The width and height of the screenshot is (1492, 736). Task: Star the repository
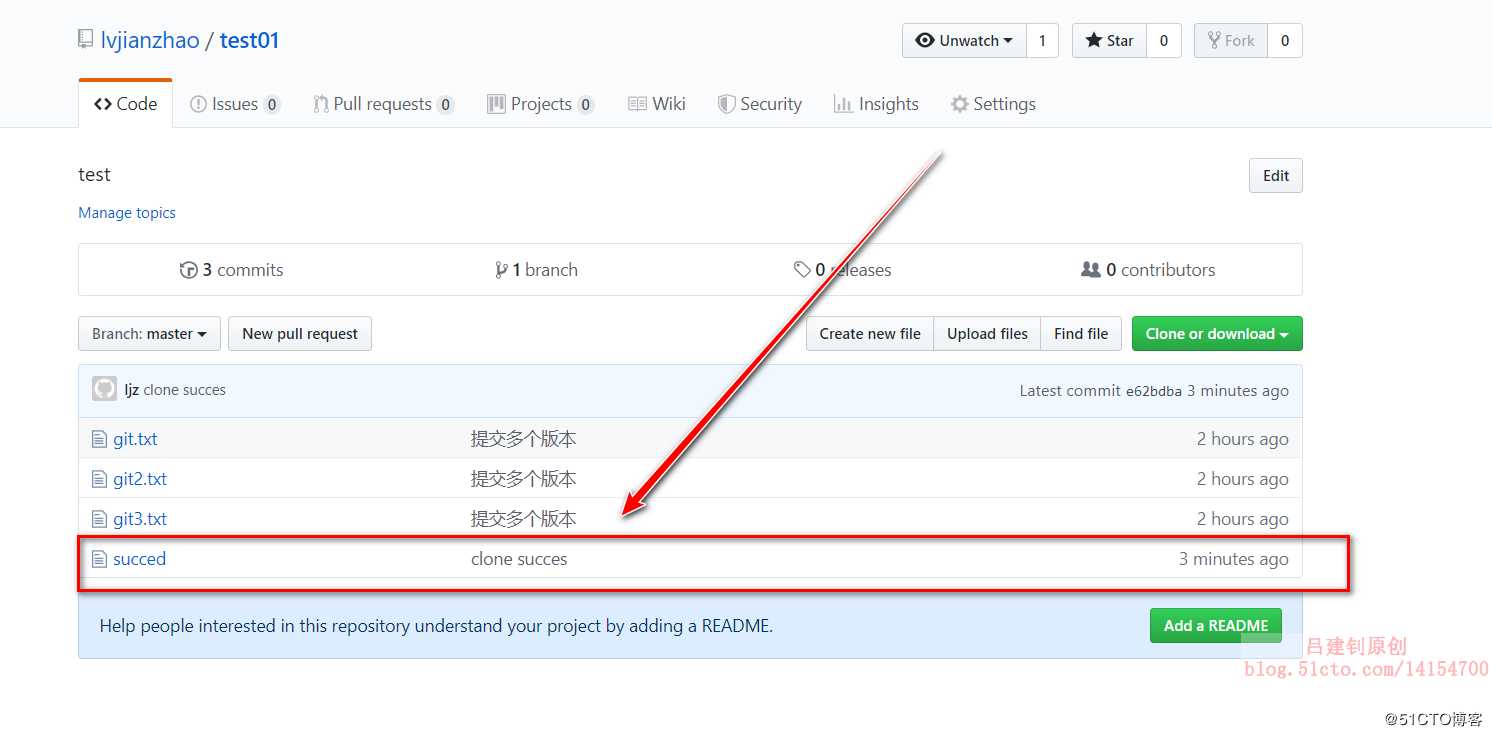1109,40
